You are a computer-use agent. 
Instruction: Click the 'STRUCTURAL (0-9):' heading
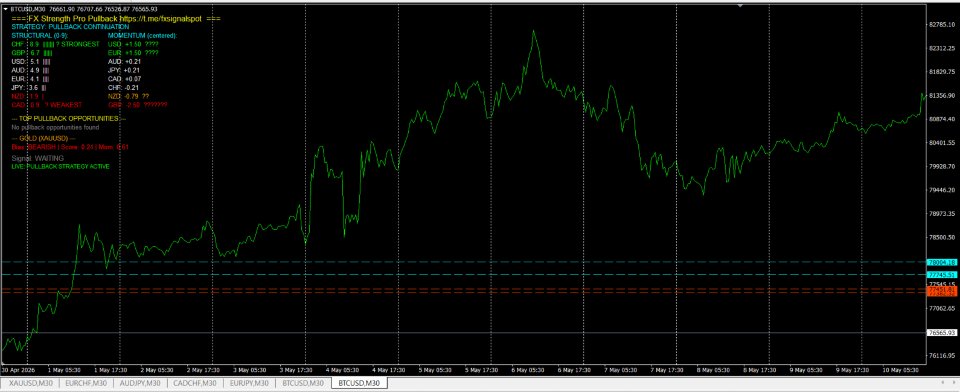tap(39, 36)
